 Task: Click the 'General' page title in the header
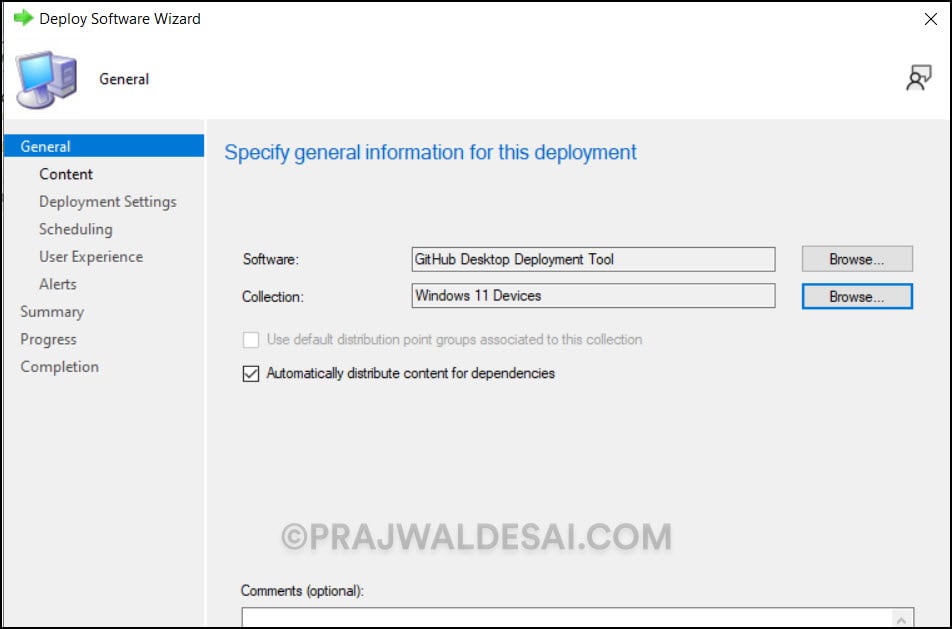(124, 80)
